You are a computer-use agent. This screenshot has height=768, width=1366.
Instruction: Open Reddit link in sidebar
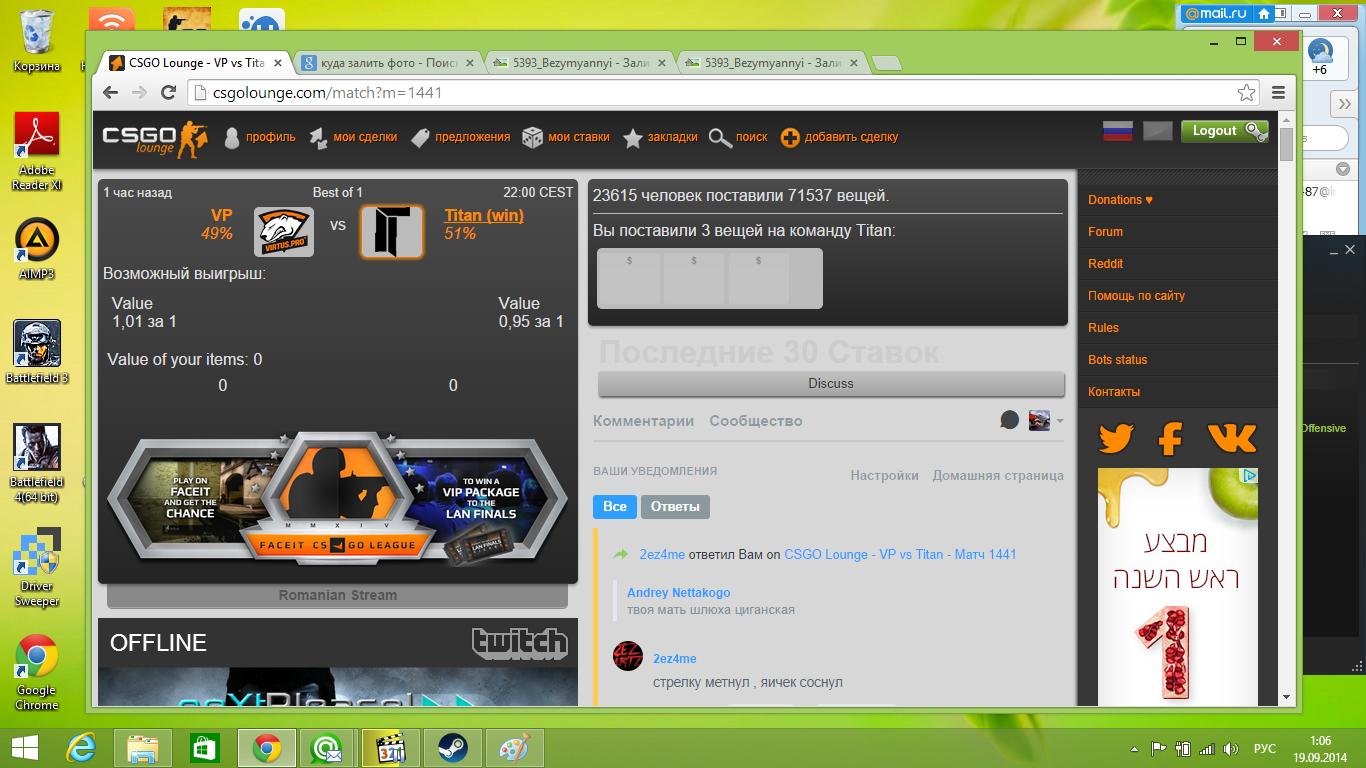point(1105,264)
